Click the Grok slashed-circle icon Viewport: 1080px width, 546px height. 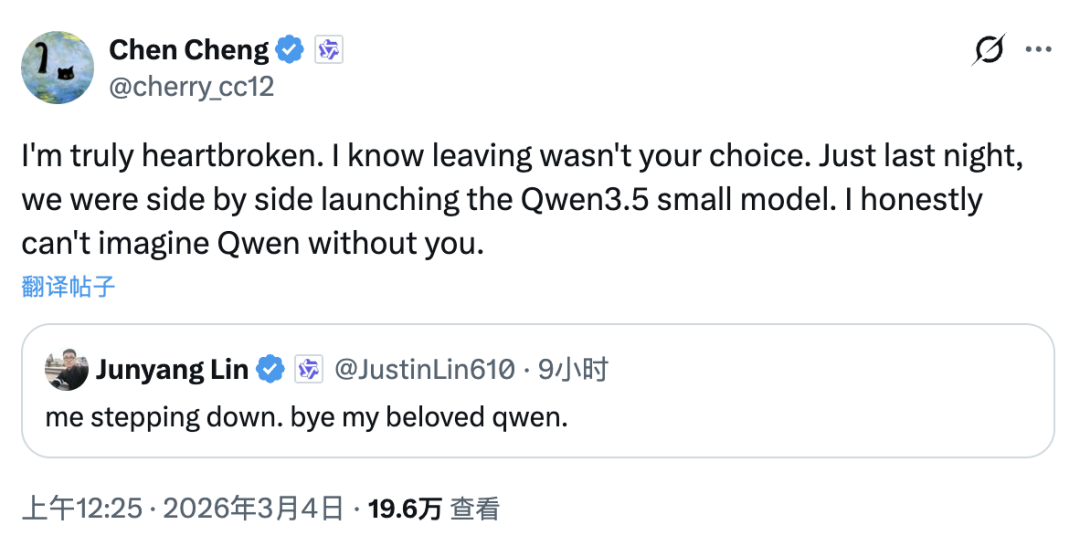click(x=988, y=50)
